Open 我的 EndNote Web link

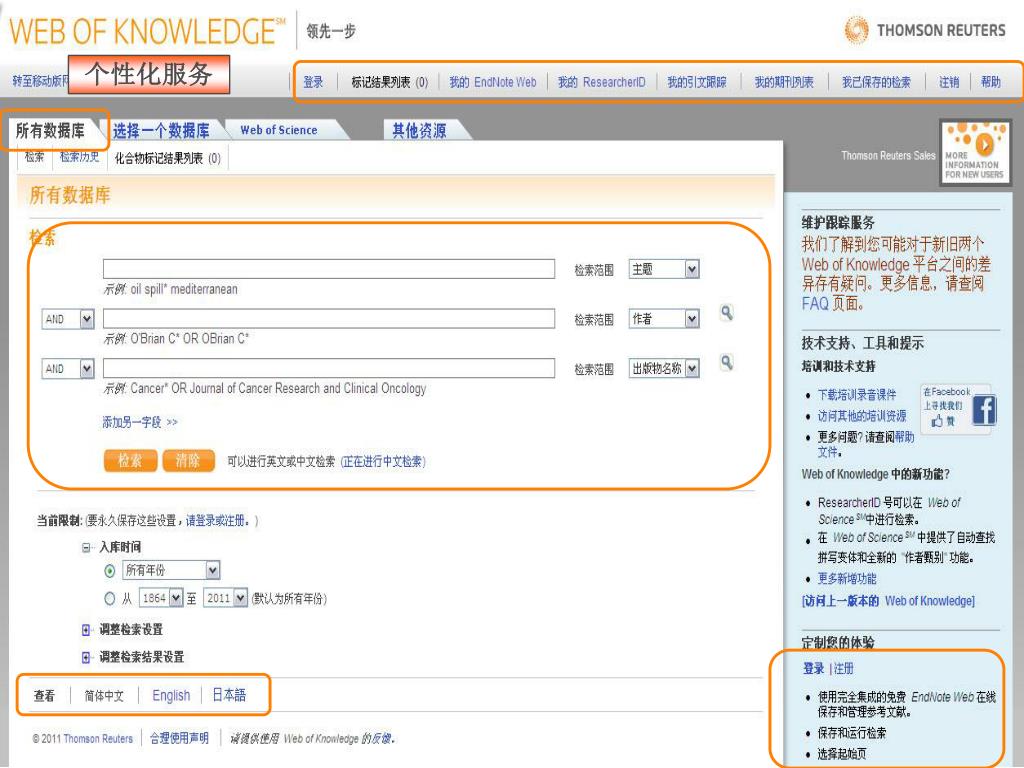[492, 82]
